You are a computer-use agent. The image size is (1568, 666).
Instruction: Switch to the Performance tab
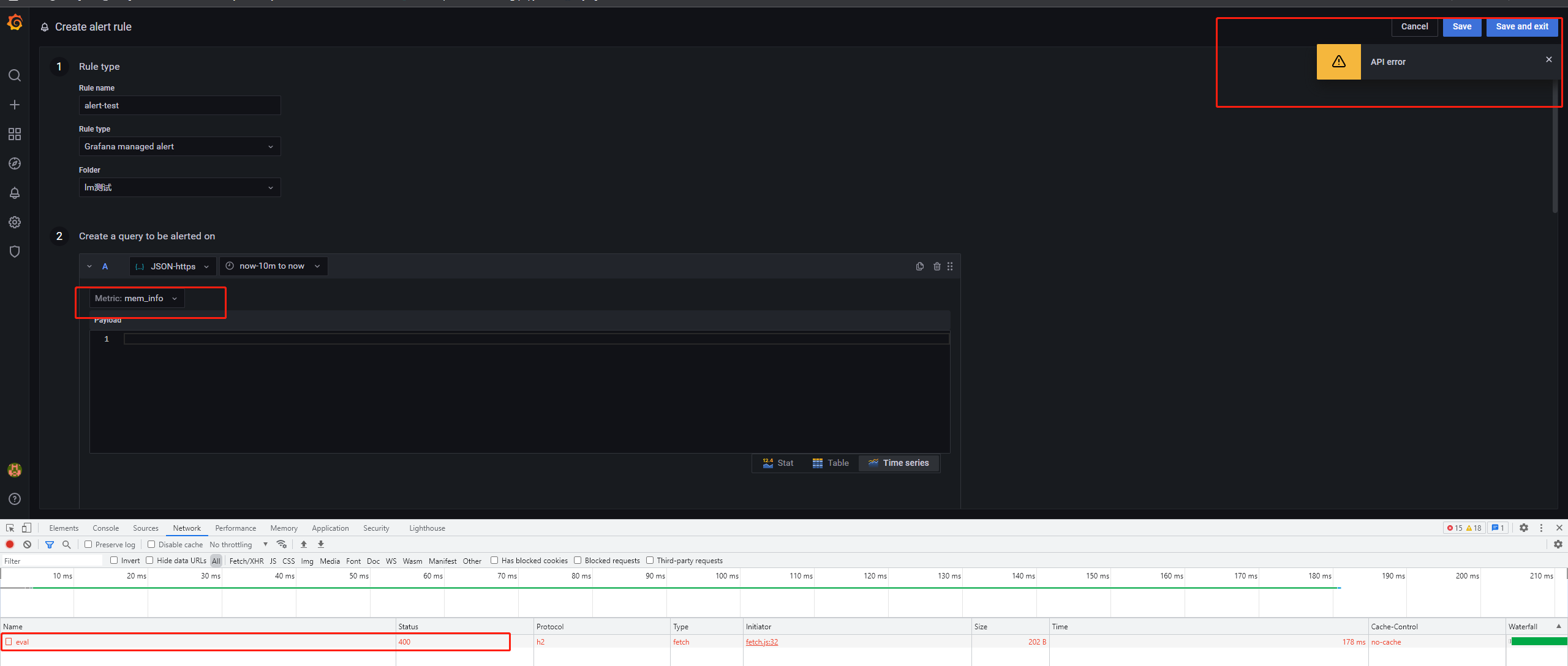tap(235, 528)
